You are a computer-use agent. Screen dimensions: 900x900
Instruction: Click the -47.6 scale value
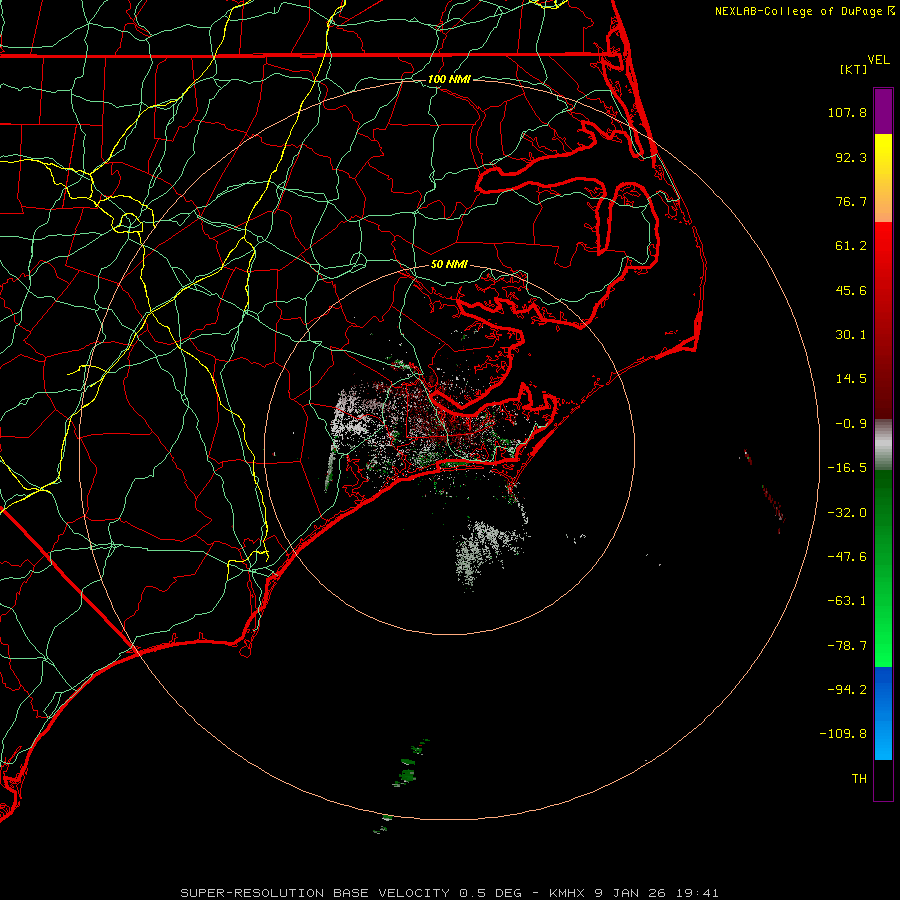pyautogui.click(x=847, y=557)
